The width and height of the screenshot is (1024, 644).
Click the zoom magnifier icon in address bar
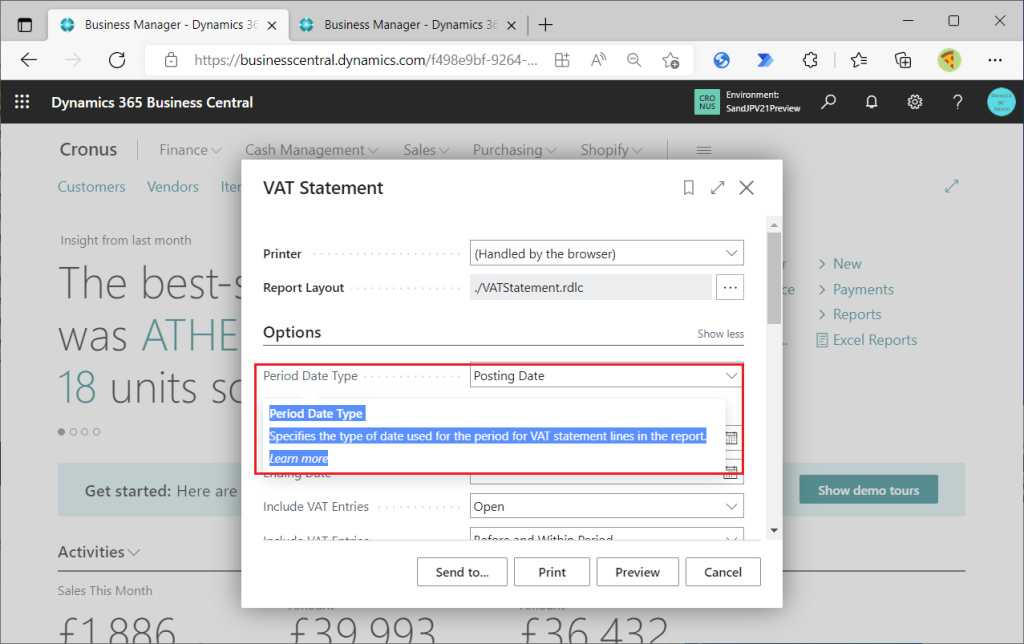pyautogui.click(x=633, y=60)
